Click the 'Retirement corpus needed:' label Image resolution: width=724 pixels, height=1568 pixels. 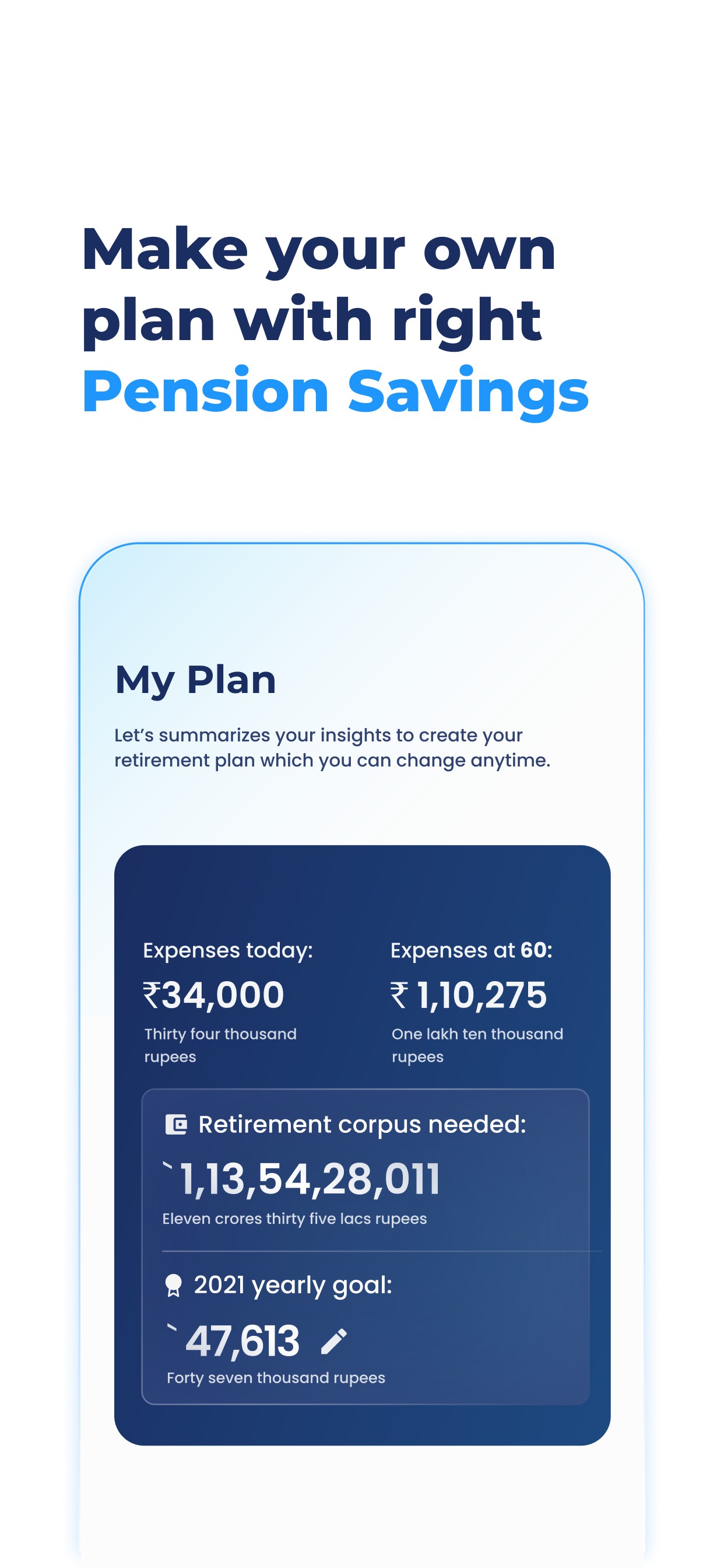click(362, 1124)
